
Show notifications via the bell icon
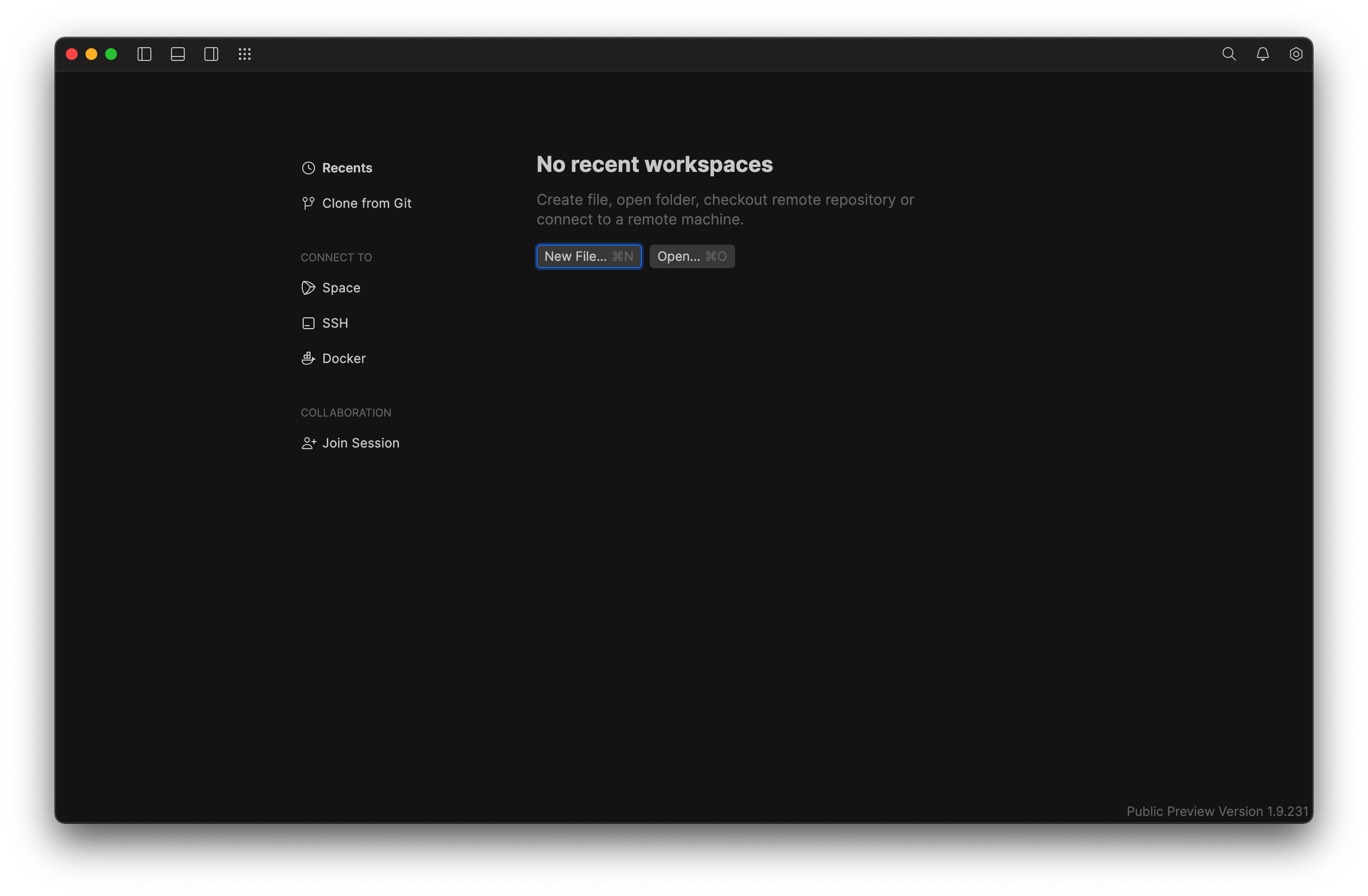[x=1262, y=54]
